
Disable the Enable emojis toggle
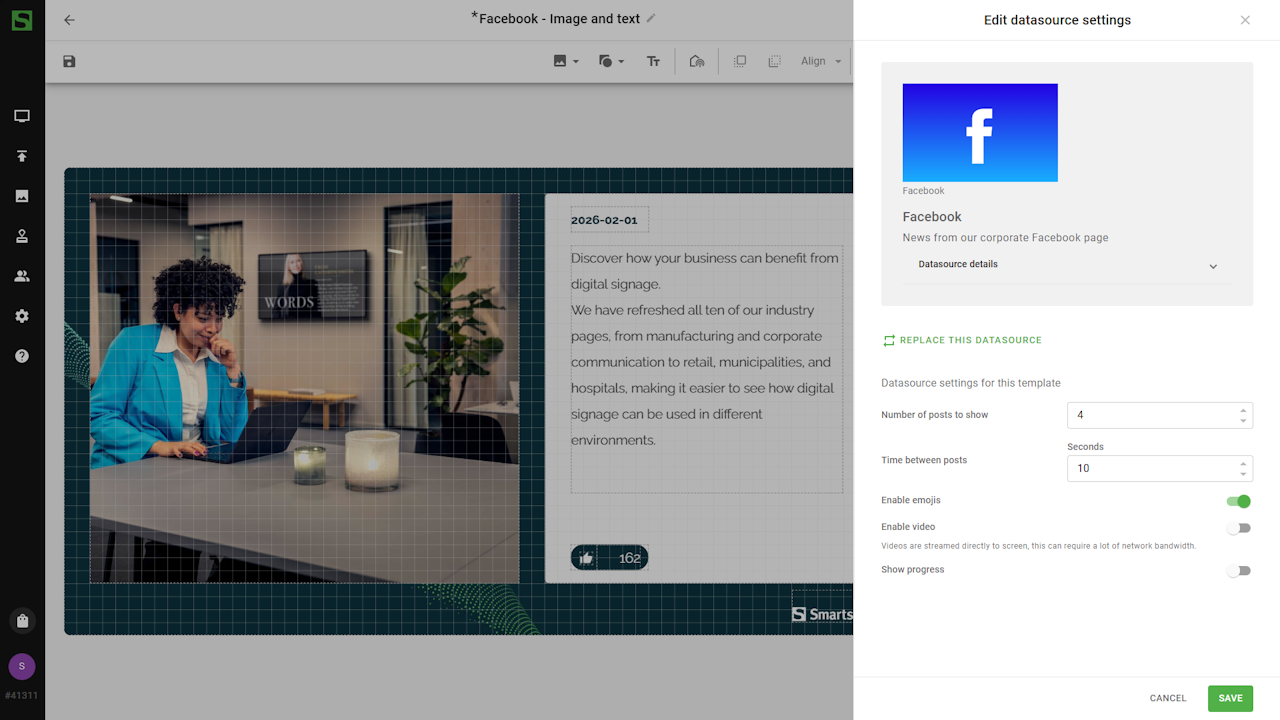[1239, 501]
